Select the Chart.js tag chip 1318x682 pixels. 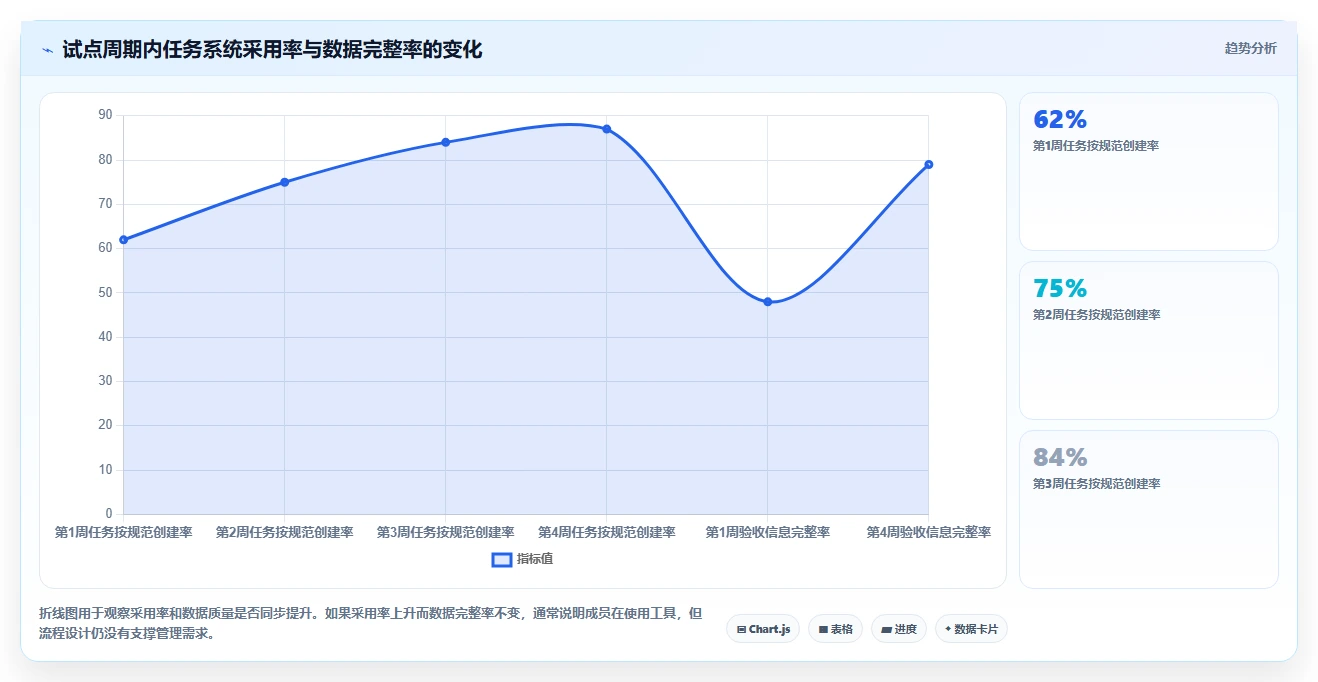(x=763, y=629)
